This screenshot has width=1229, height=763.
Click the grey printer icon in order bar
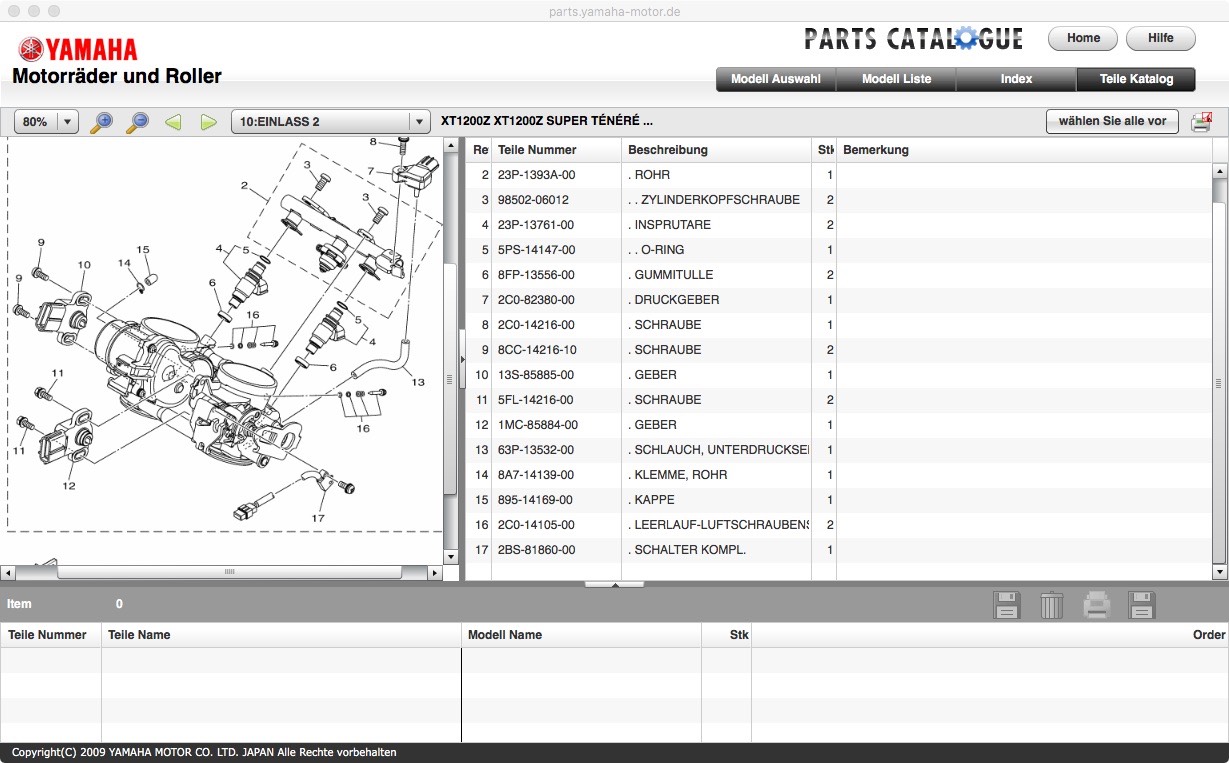[1096, 605]
